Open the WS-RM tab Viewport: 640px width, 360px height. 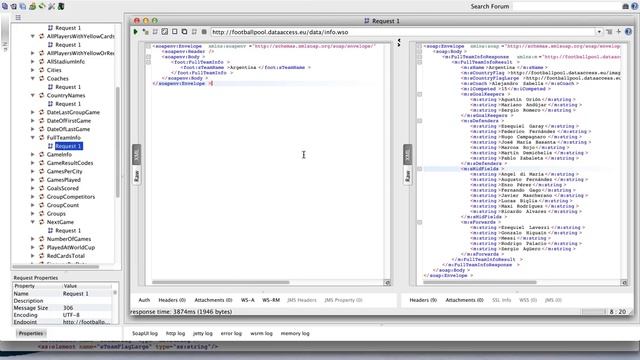coord(271,300)
